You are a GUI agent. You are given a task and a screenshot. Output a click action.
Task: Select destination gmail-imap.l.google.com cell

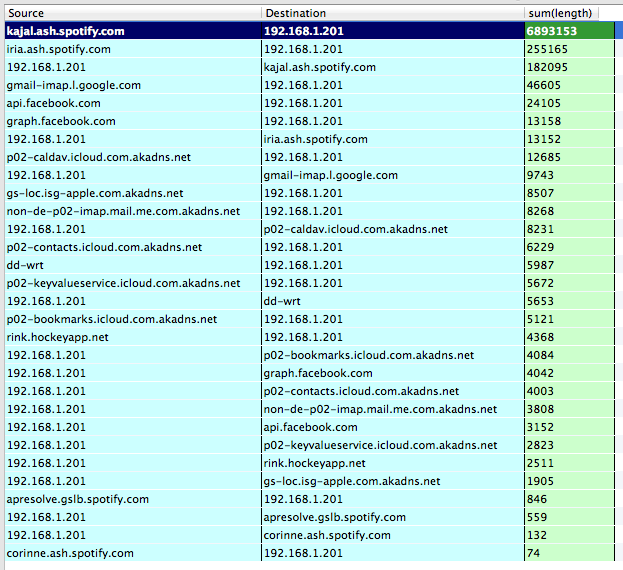tap(393, 175)
